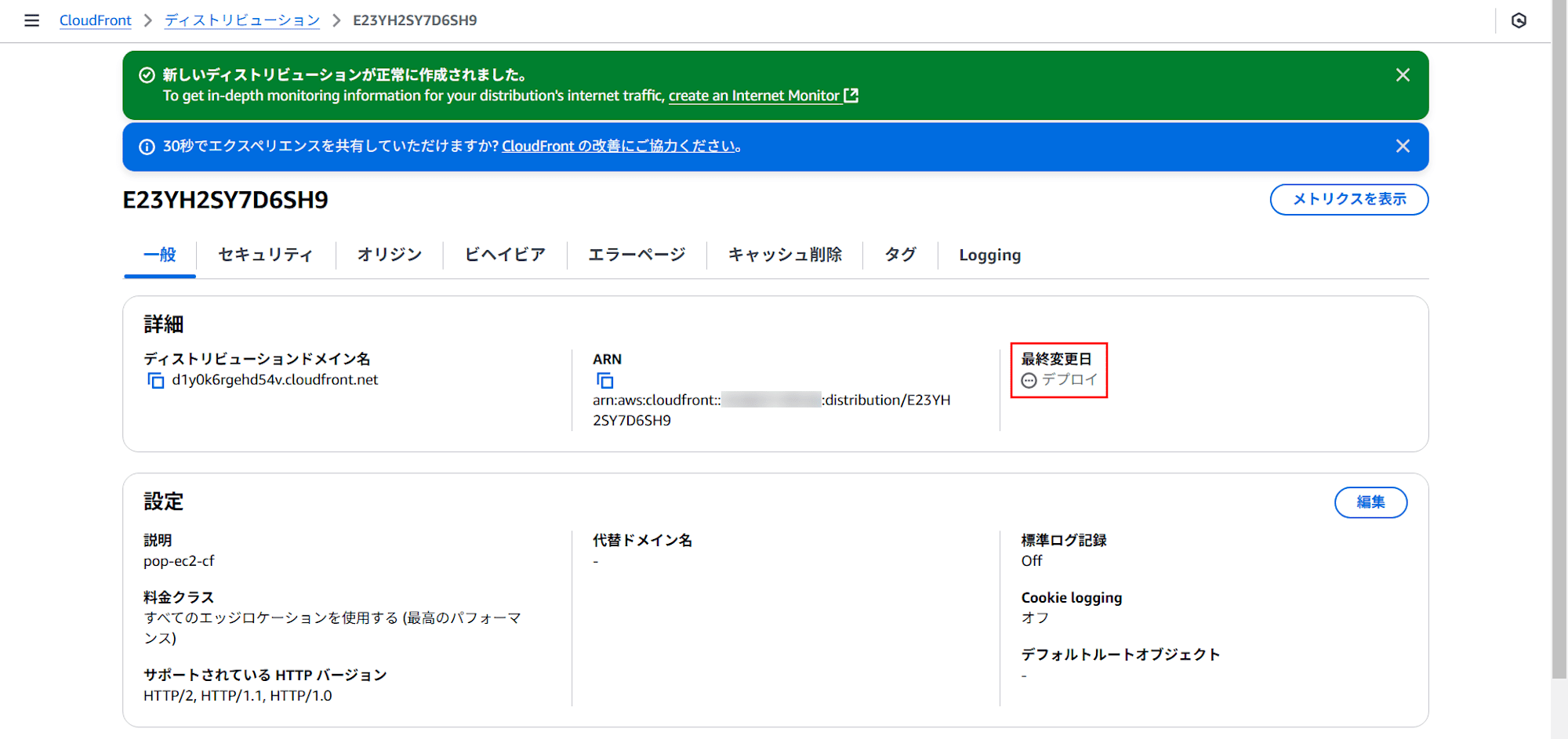Image resolution: width=1568 pixels, height=739 pixels.
Task: Open the エラーページ tab
Action: (637, 255)
